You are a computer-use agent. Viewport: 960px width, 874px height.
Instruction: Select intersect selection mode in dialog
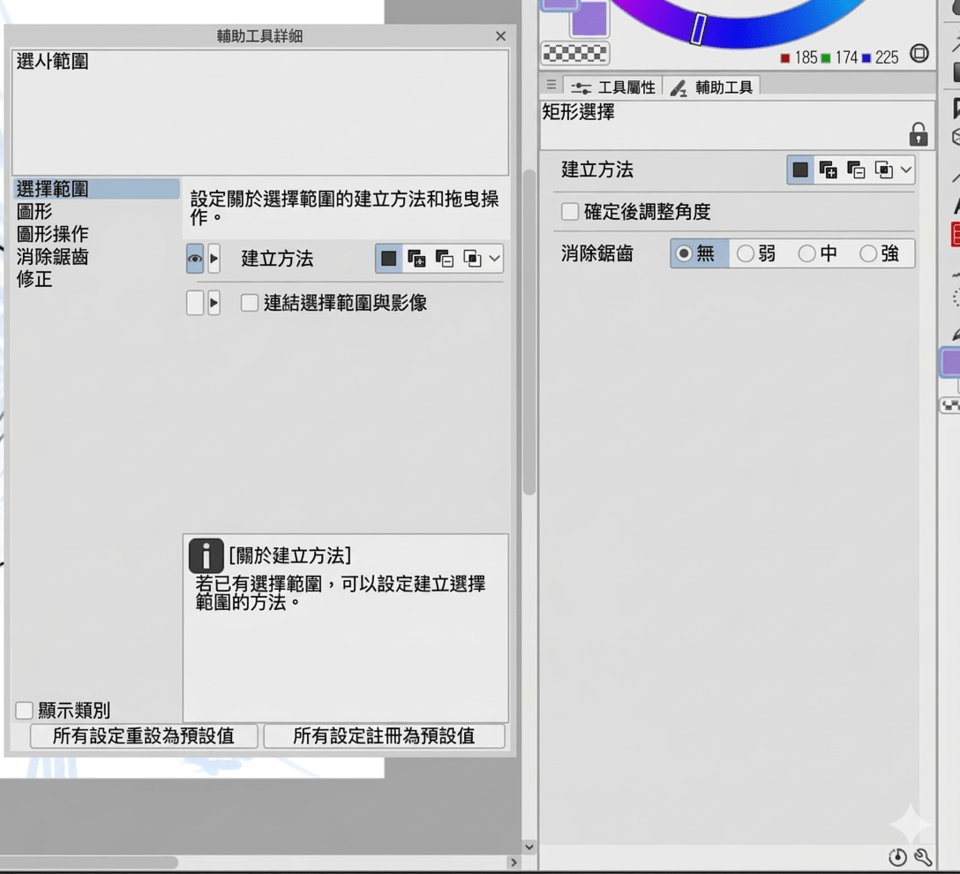[472, 258]
